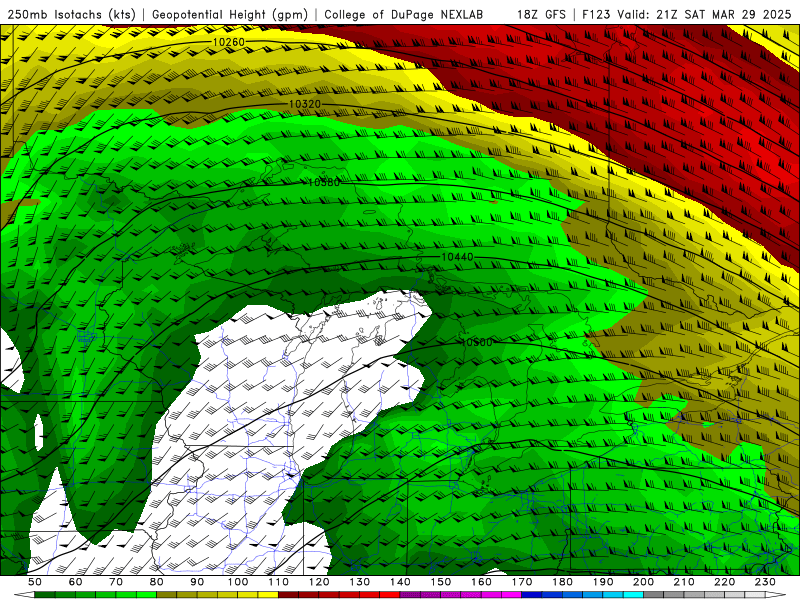
Task: Click the 70 value on the color scale
Action: tap(116, 582)
